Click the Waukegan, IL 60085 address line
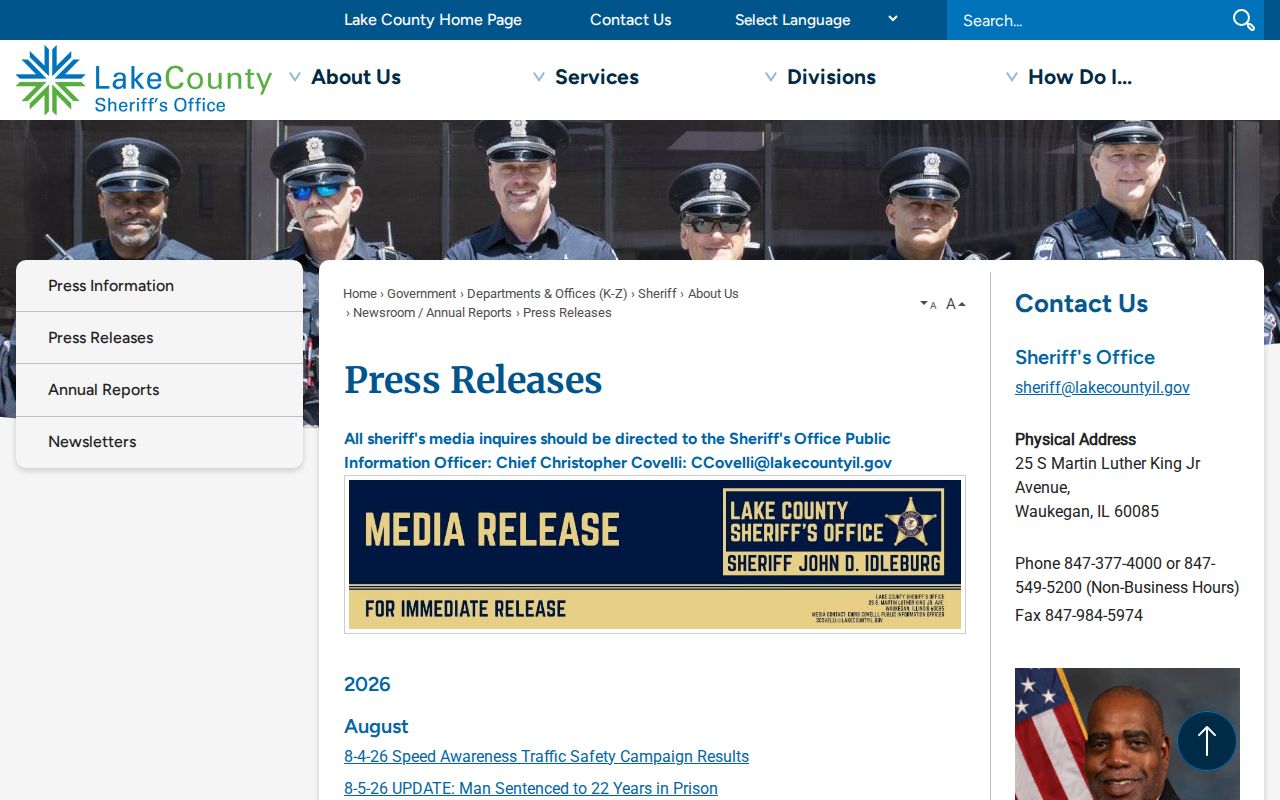 coord(1087,512)
